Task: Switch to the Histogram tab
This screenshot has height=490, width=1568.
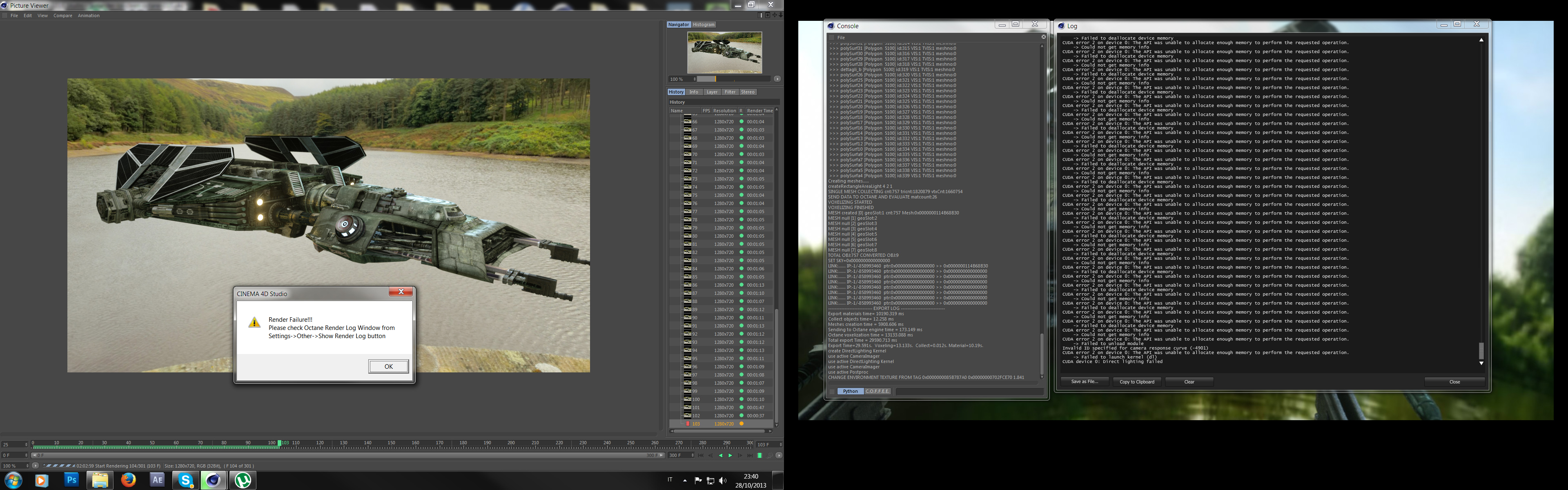Action: pyautogui.click(x=704, y=25)
